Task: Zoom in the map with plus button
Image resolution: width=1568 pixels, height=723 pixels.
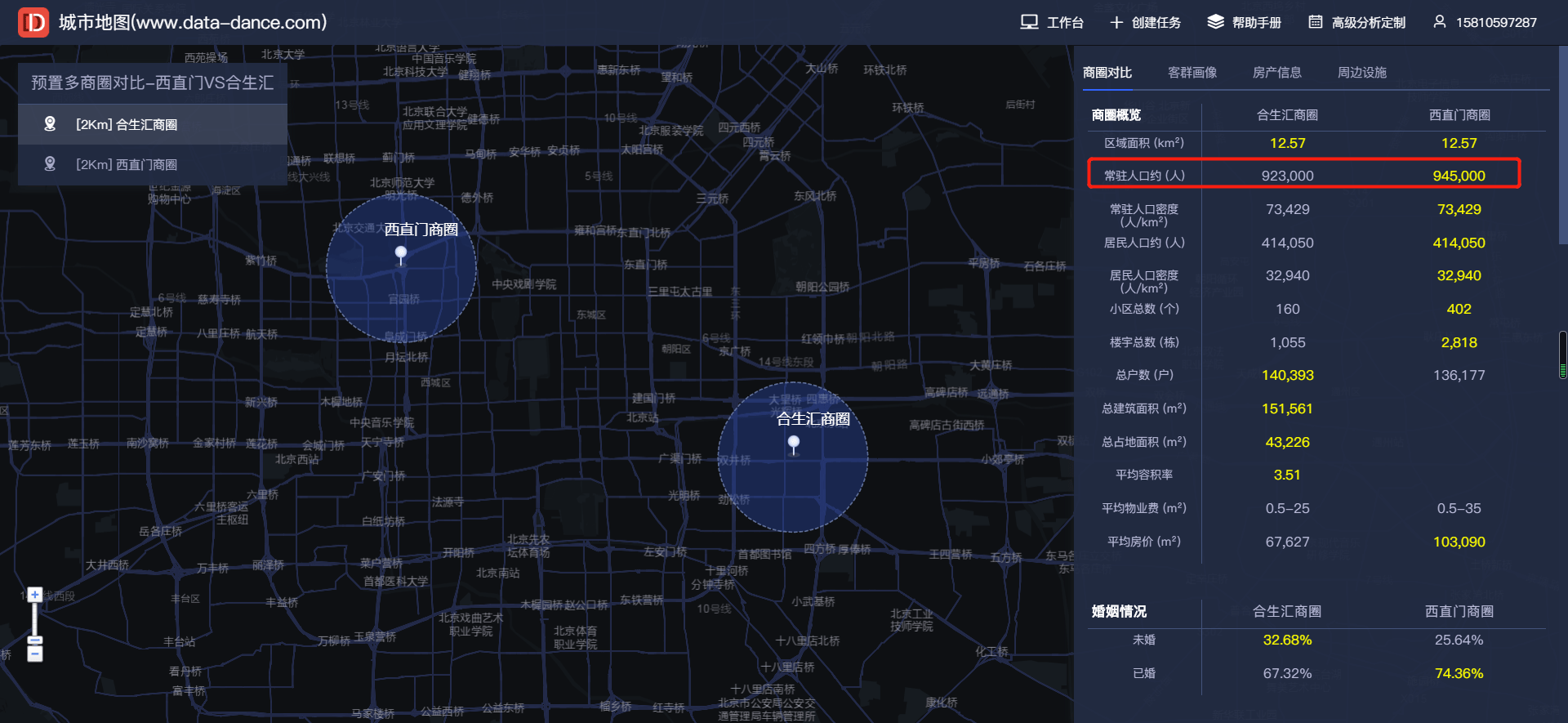Action: pyautogui.click(x=34, y=595)
